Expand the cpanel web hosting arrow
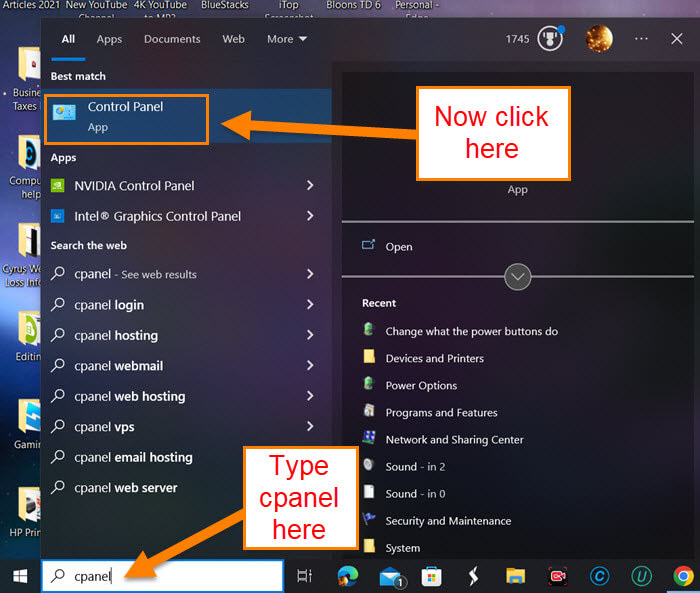The image size is (700, 593). pos(310,396)
